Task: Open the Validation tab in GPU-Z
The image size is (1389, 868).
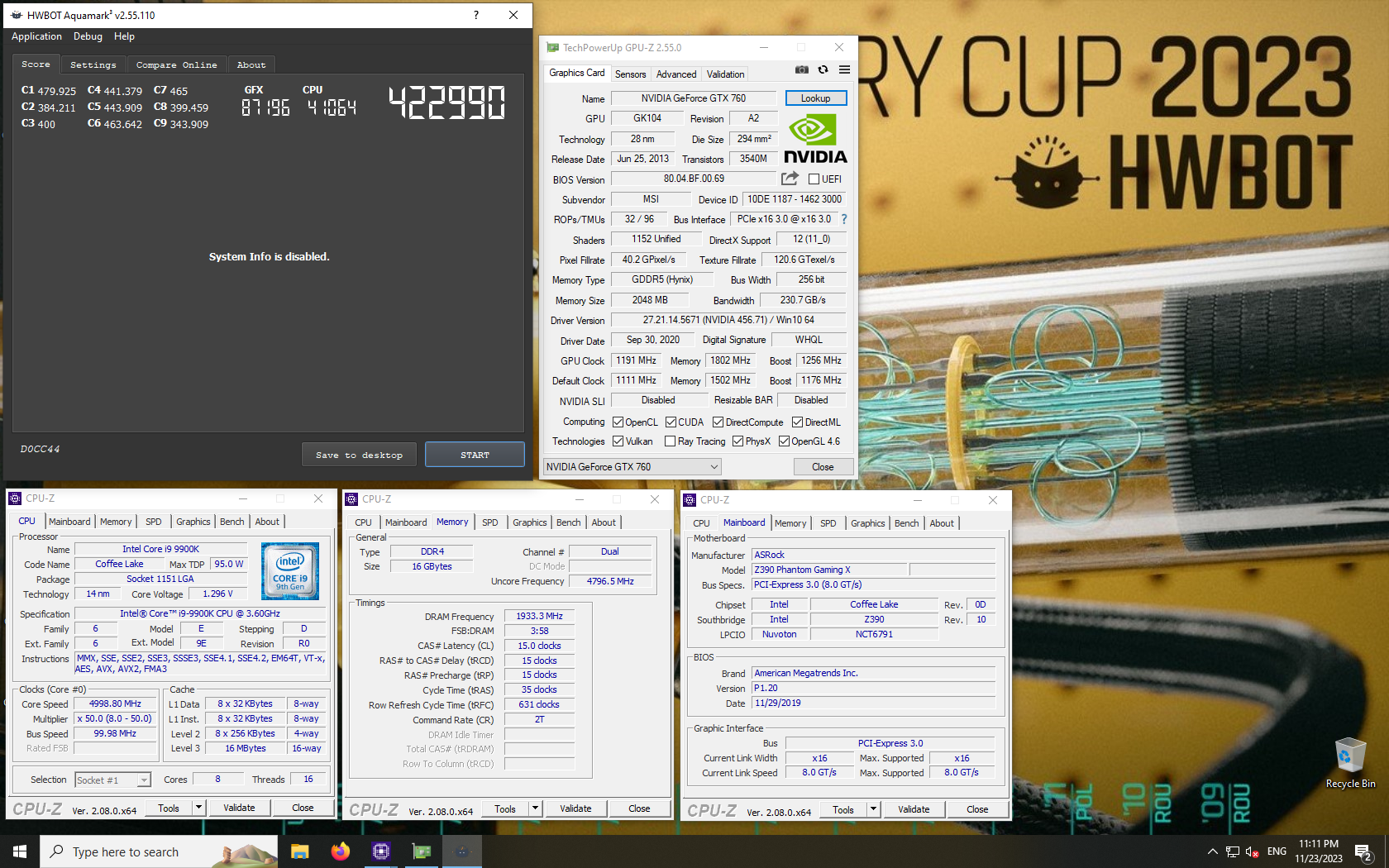Action: coord(725,74)
